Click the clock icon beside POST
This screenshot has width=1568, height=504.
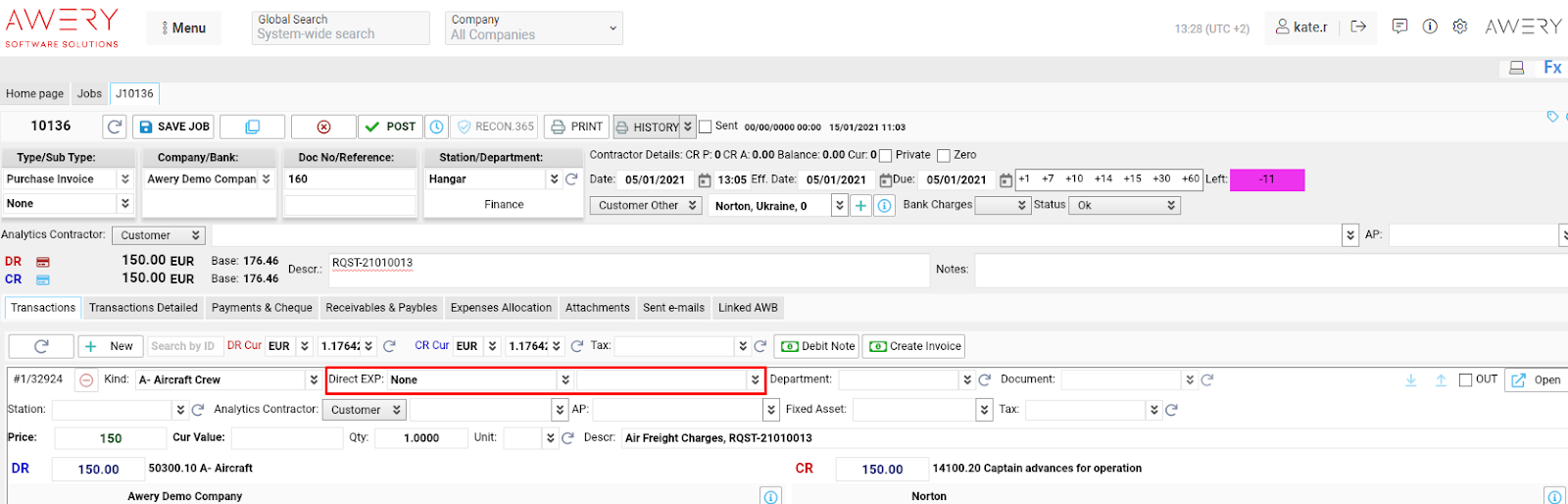click(437, 126)
